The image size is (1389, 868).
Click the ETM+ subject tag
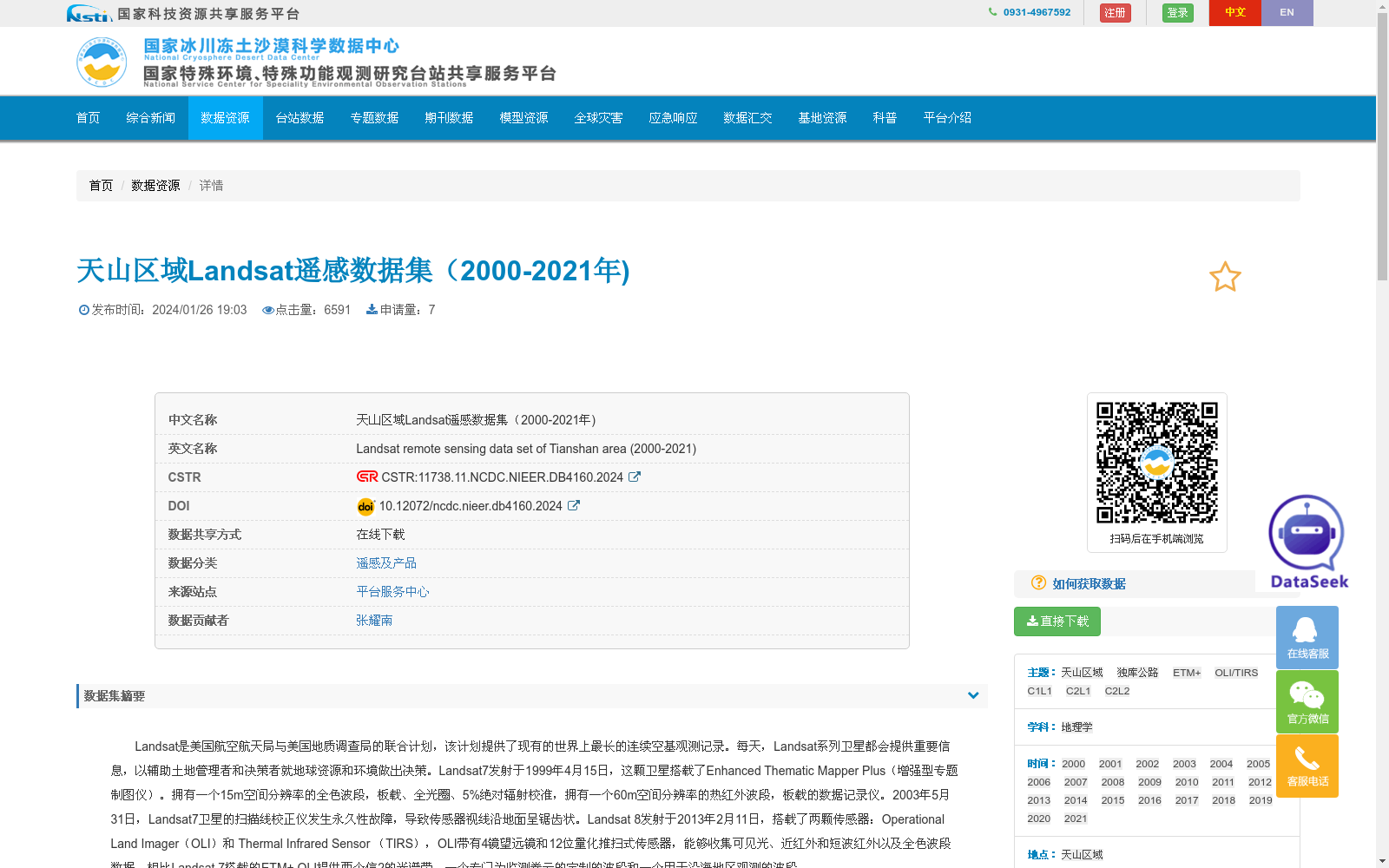click(x=1187, y=673)
